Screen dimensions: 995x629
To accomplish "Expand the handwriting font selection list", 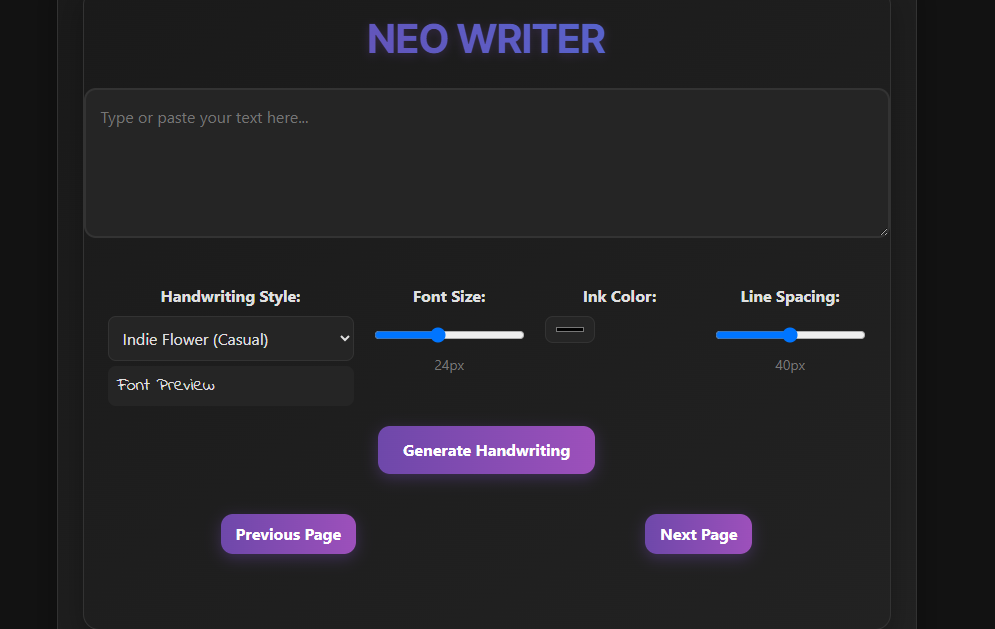I will tap(230, 338).
